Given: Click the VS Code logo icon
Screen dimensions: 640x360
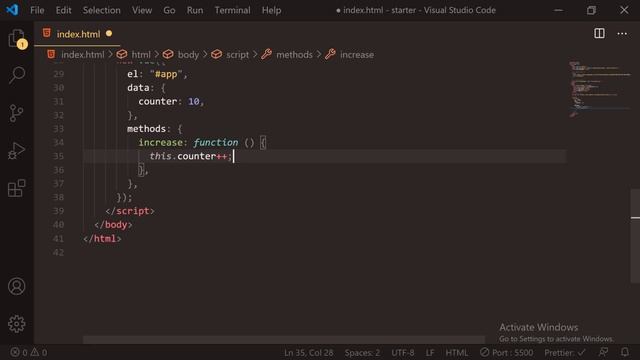Looking at the screenshot, I should tap(12, 10).
